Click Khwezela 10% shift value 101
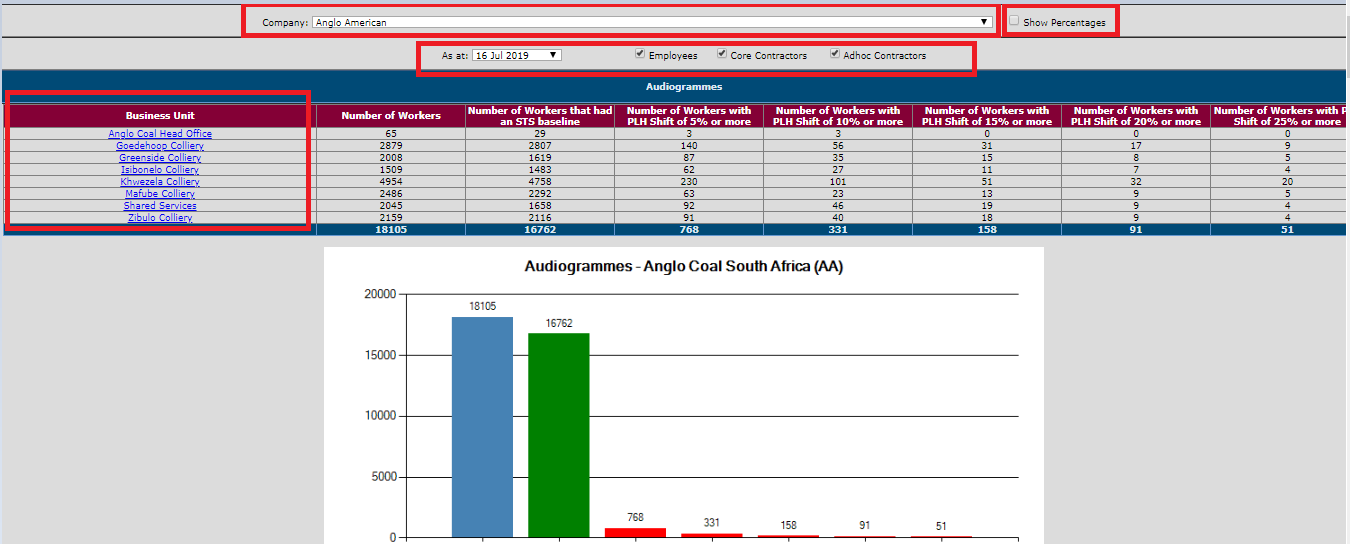Screen dimensions: 1350x544 pos(838,182)
